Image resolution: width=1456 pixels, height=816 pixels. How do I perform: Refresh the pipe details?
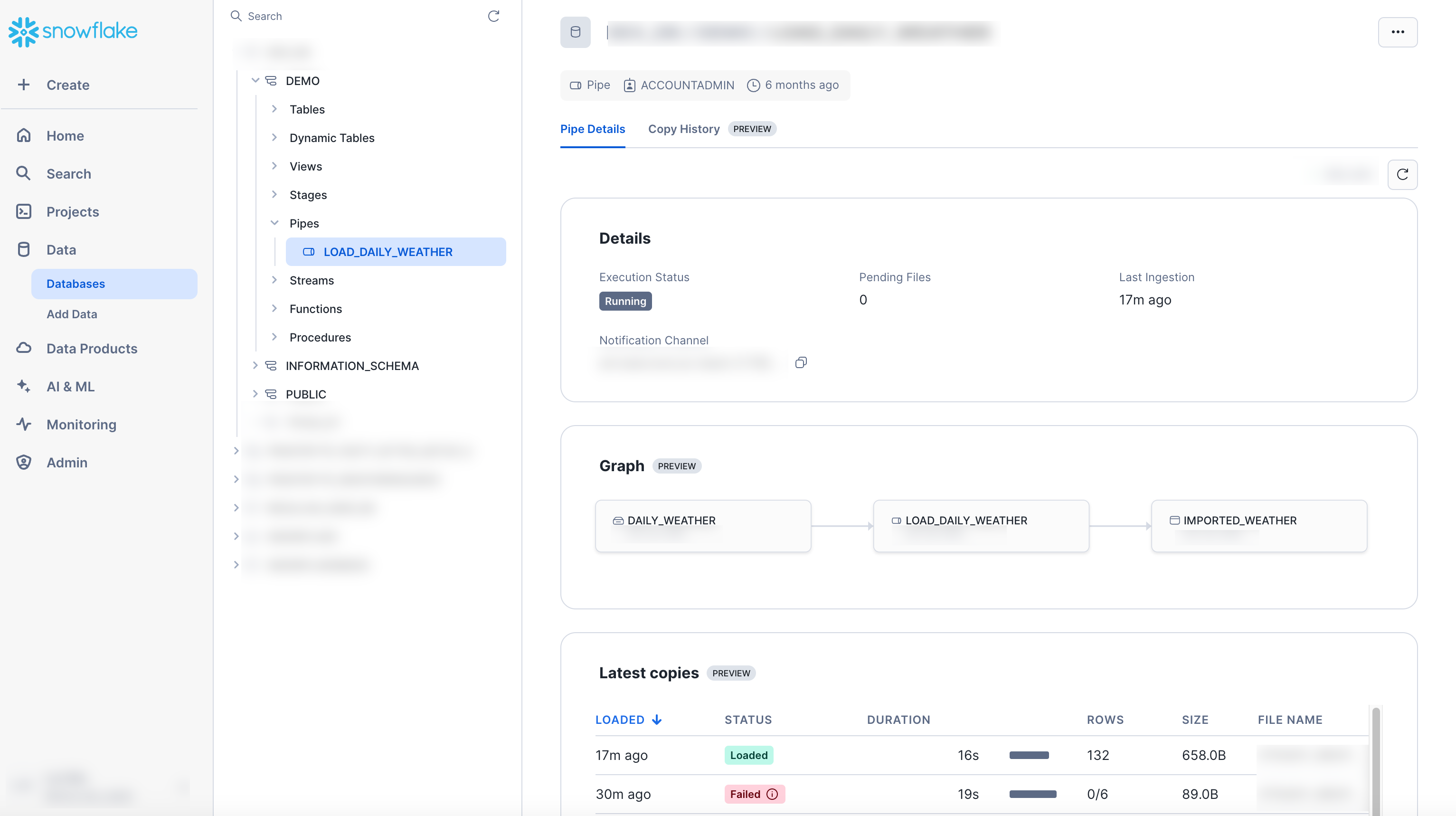[1402, 174]
